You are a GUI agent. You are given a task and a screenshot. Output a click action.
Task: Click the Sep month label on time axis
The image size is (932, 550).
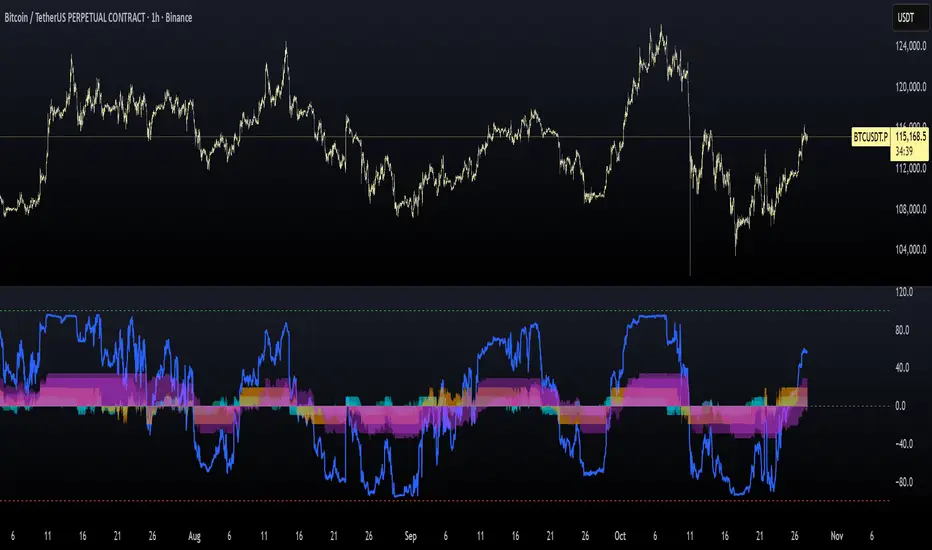point(411,536)
